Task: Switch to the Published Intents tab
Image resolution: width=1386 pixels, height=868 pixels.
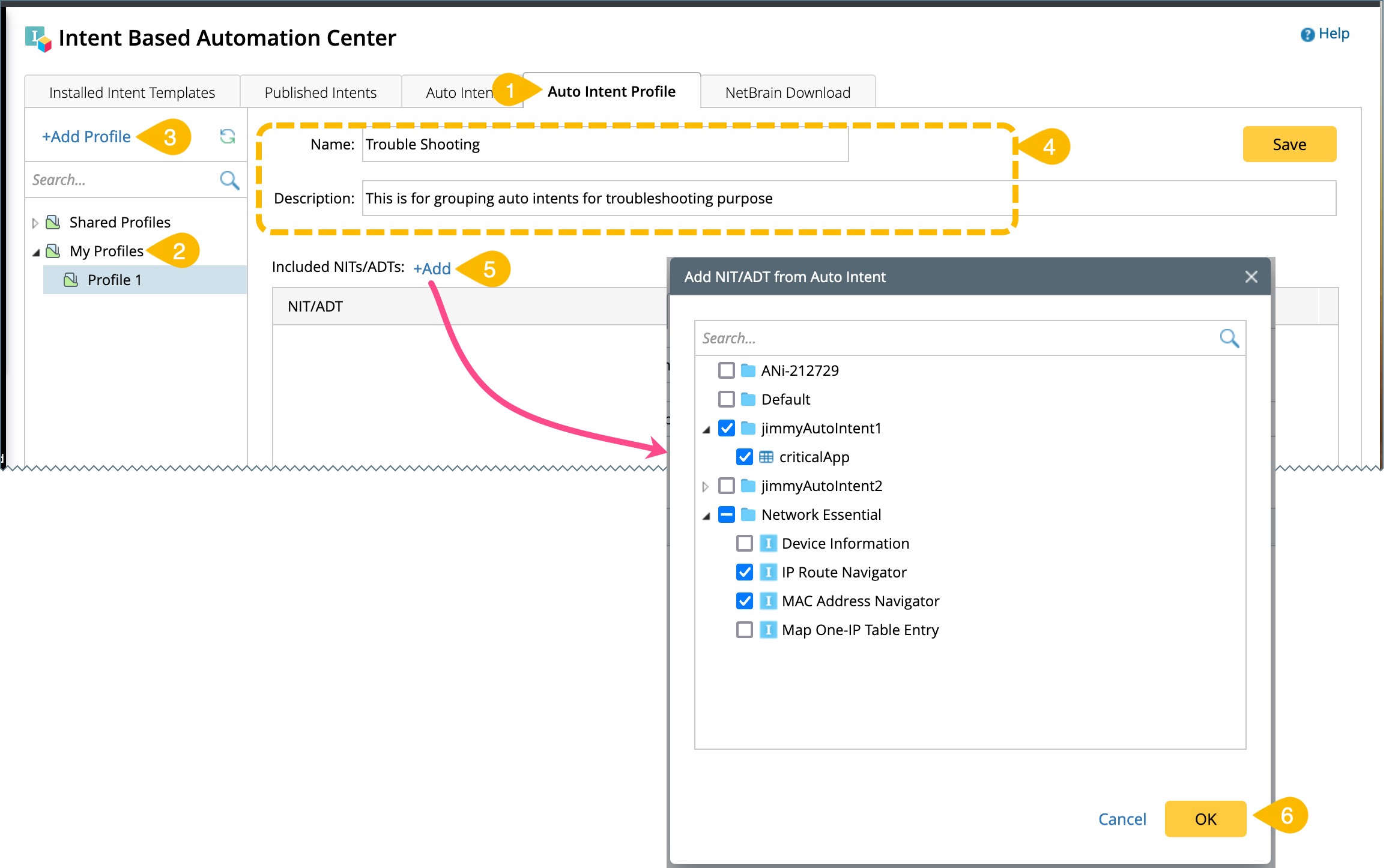Action: (320, 93)
